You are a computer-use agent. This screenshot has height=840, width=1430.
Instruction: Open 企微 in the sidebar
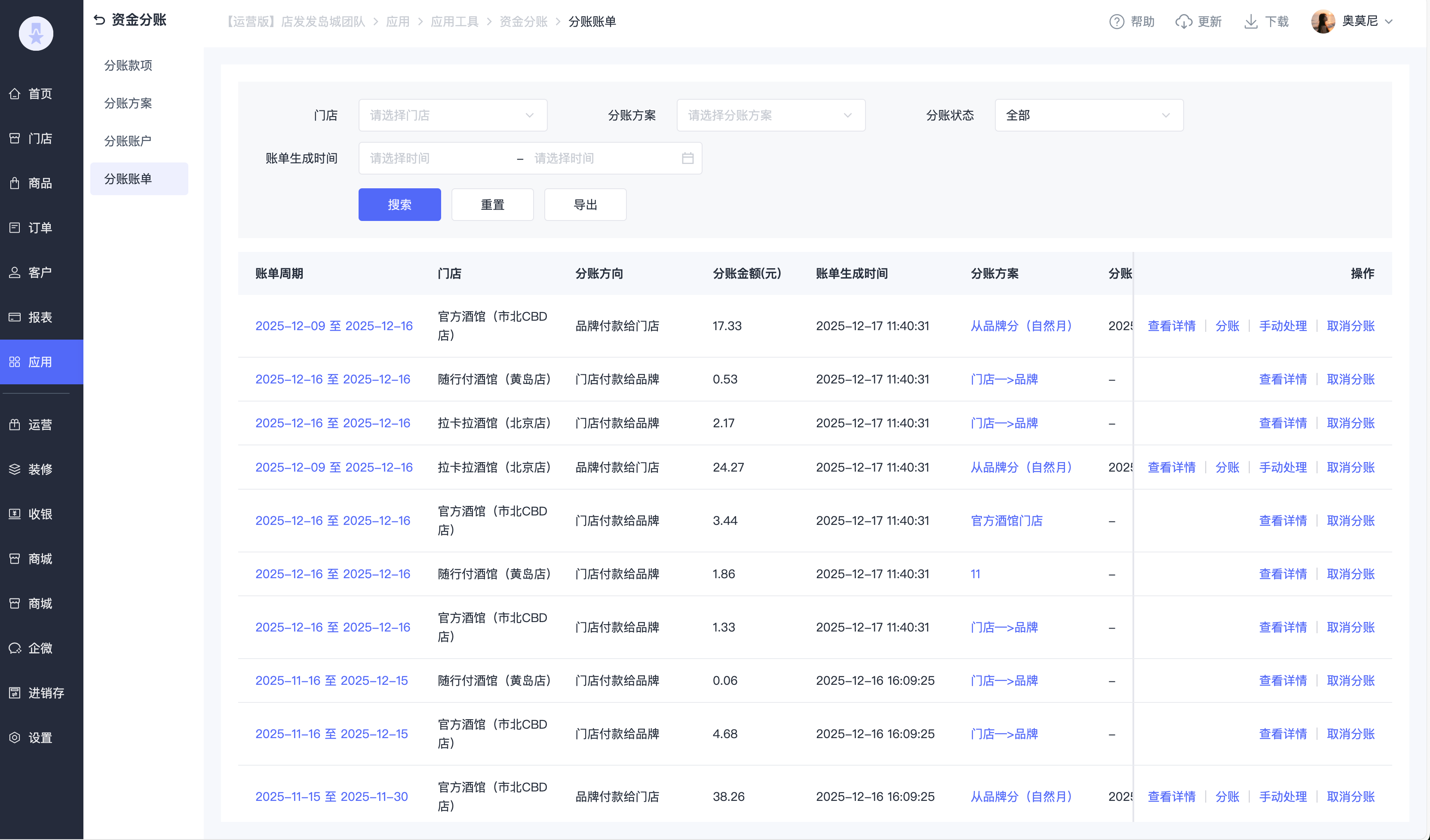pyautogui.click(x=40, y=648)
